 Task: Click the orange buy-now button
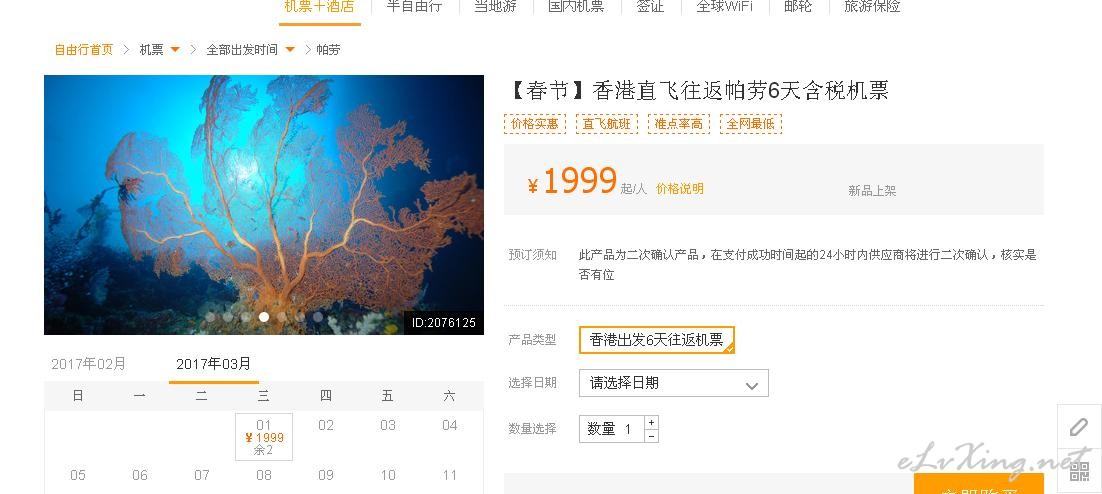click(x=978, y=484)
